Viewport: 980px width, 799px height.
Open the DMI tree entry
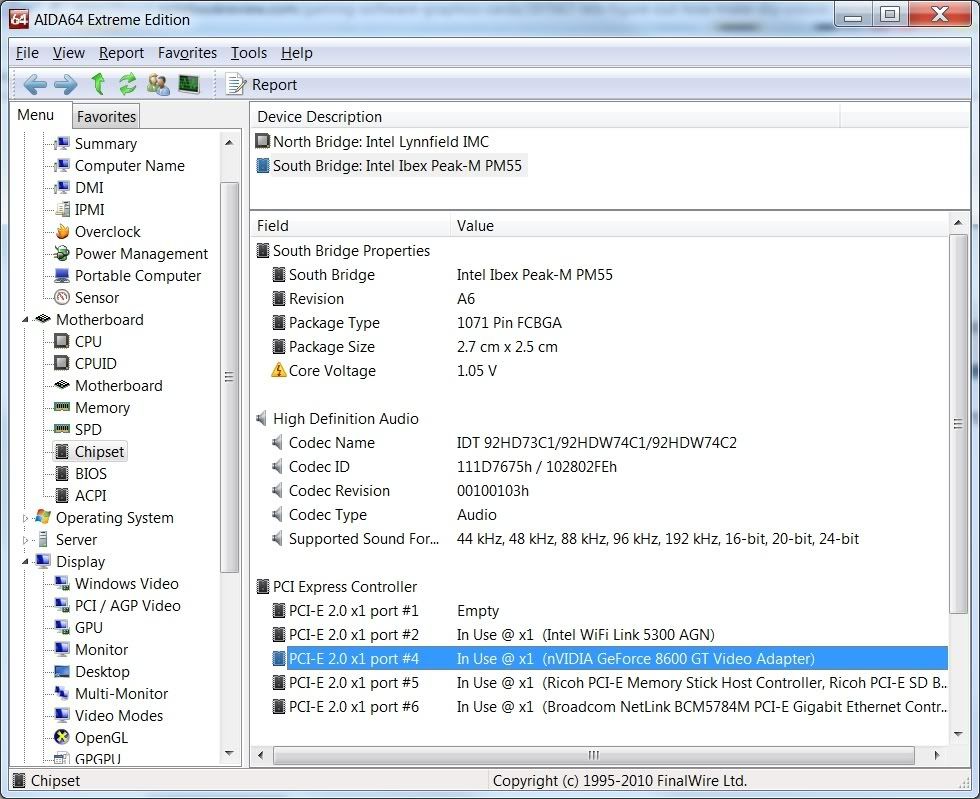[89, 188]
